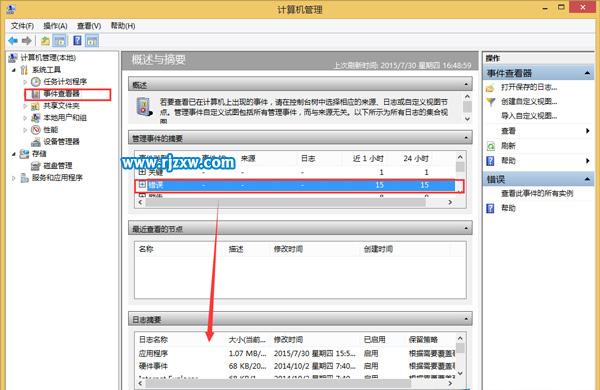Select 计算机管理(本地) root node

[x=48, y=58]
